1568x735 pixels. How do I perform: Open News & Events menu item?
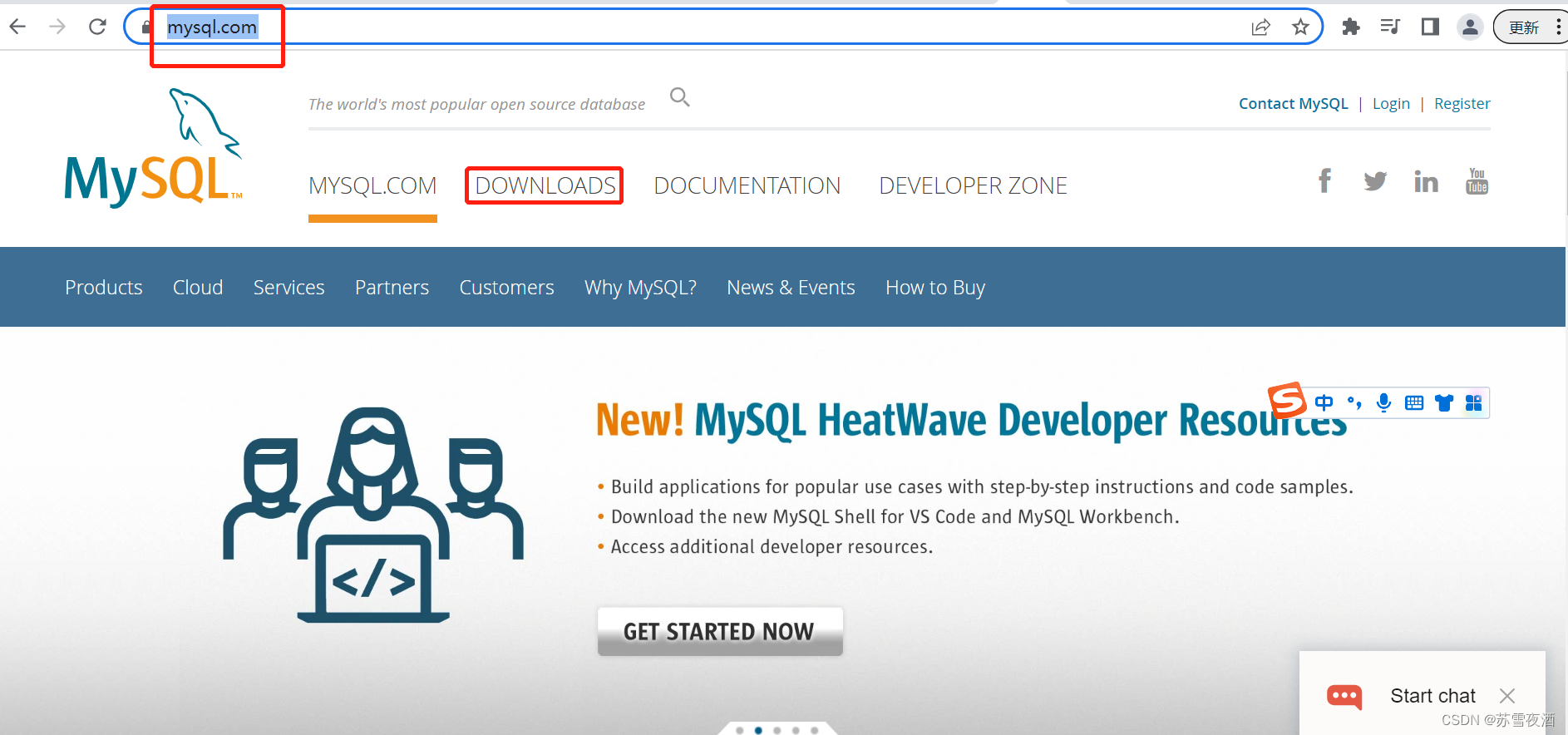pos(791,288)
